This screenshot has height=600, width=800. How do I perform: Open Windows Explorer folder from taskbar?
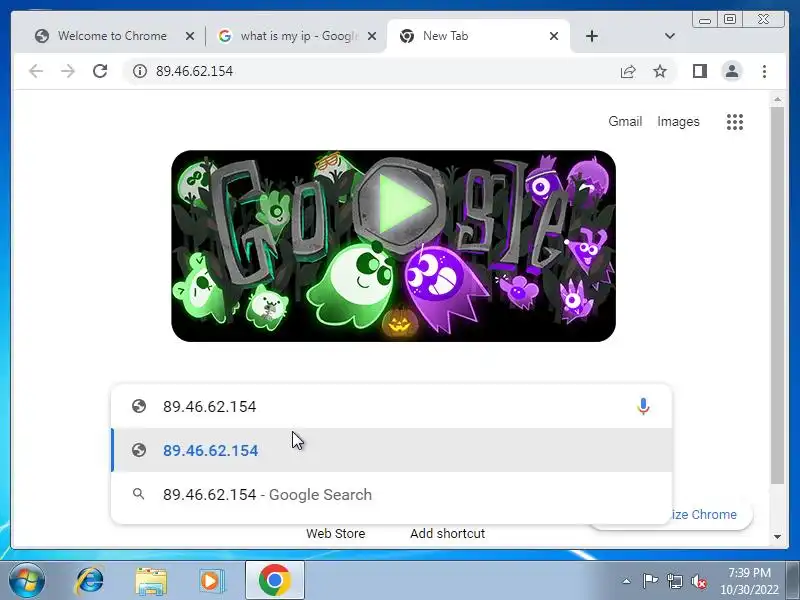coord(151,581)
